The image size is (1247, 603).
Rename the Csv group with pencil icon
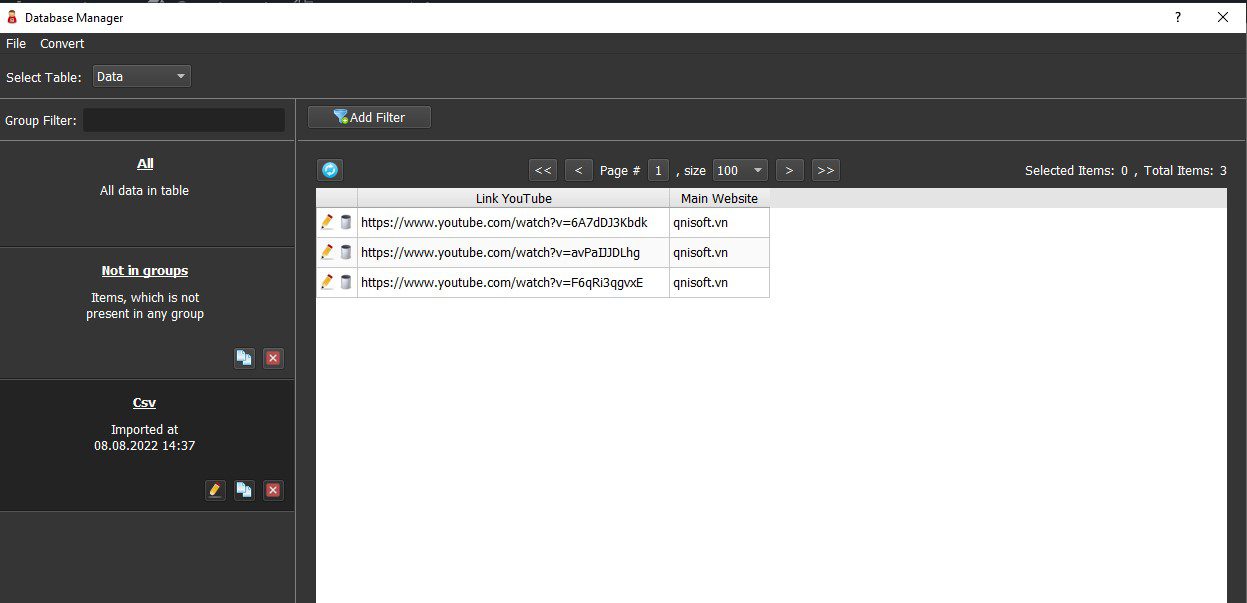215,490
